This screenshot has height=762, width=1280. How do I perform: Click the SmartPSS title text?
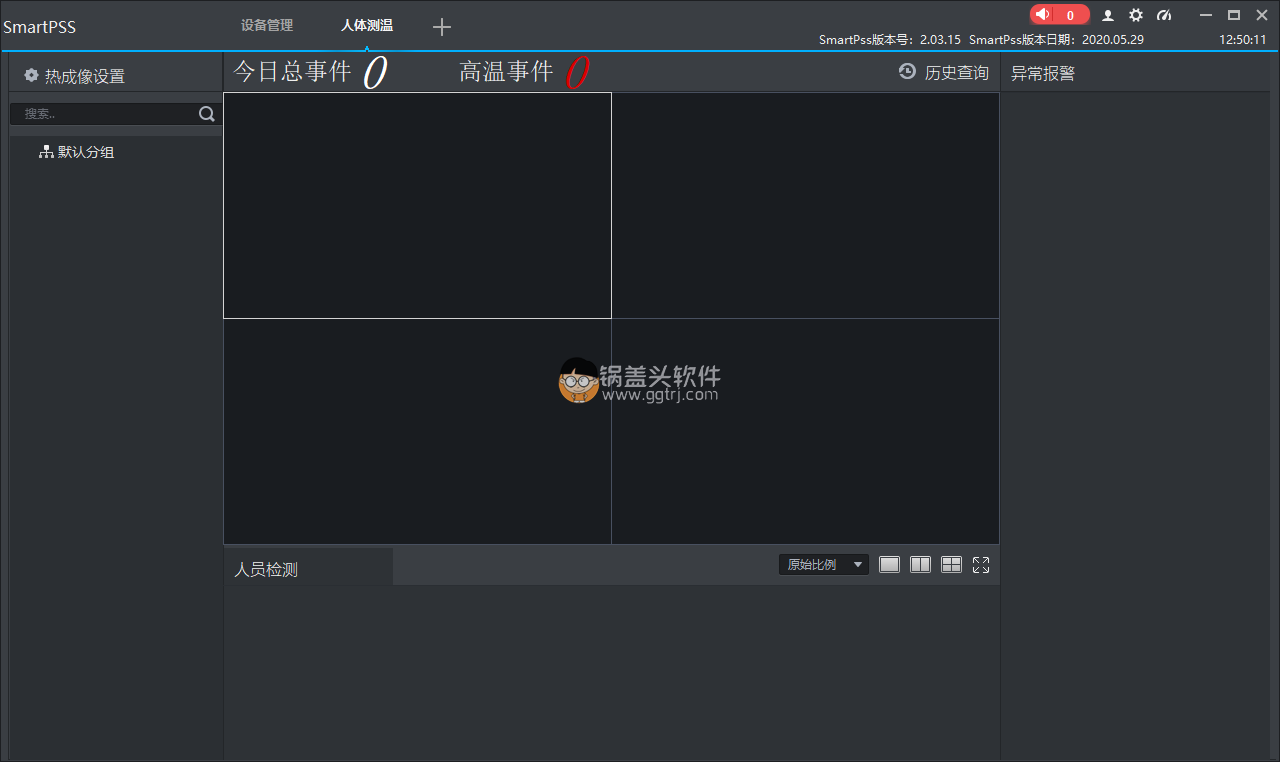pos(39,27)
